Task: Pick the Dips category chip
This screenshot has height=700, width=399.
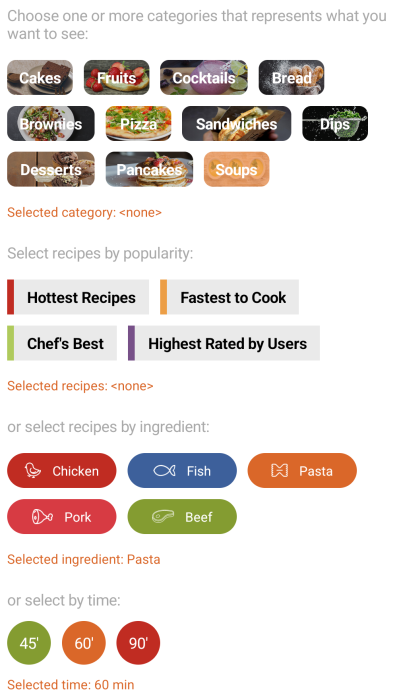Action: (335, 124)
